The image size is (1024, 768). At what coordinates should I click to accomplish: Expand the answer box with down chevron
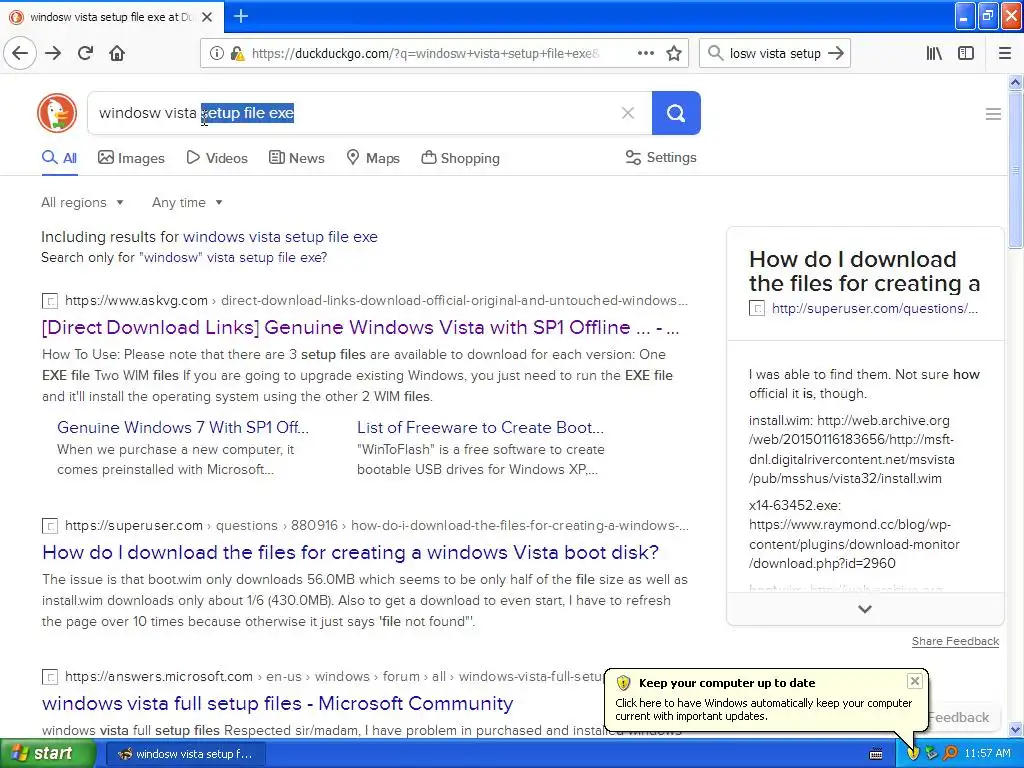(865, 609)
